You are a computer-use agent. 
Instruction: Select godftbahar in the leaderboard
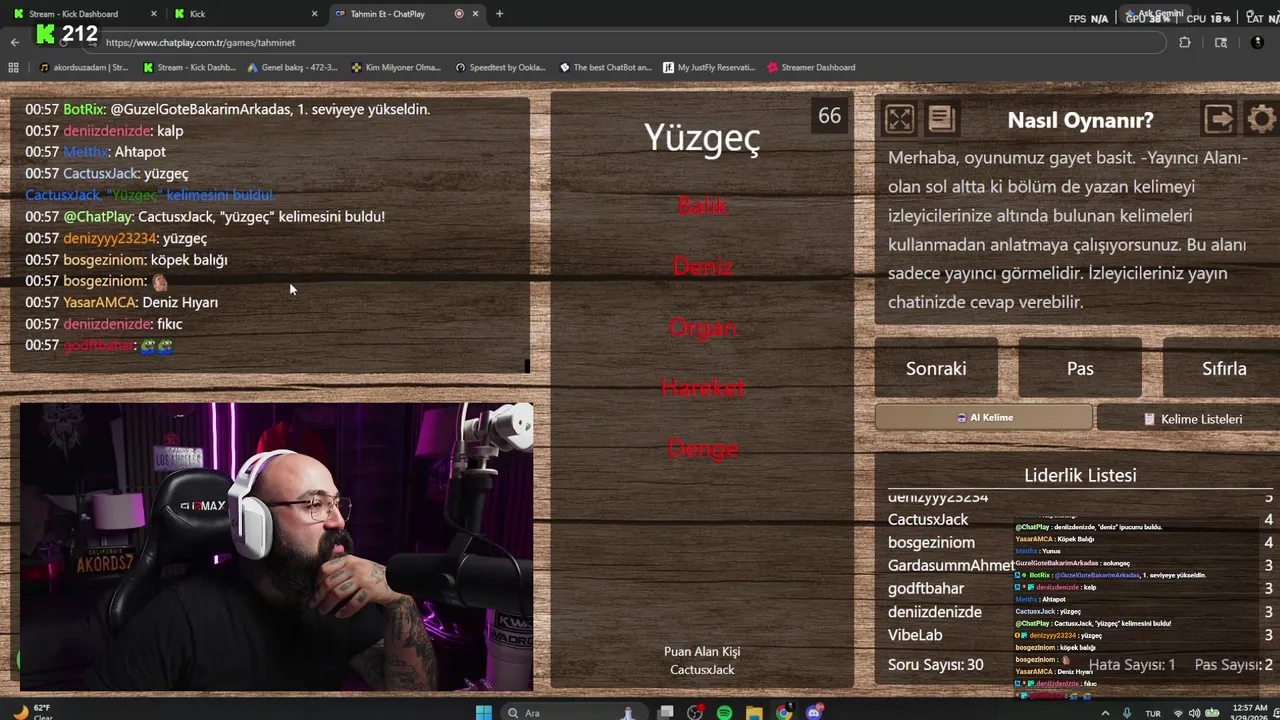926,588
